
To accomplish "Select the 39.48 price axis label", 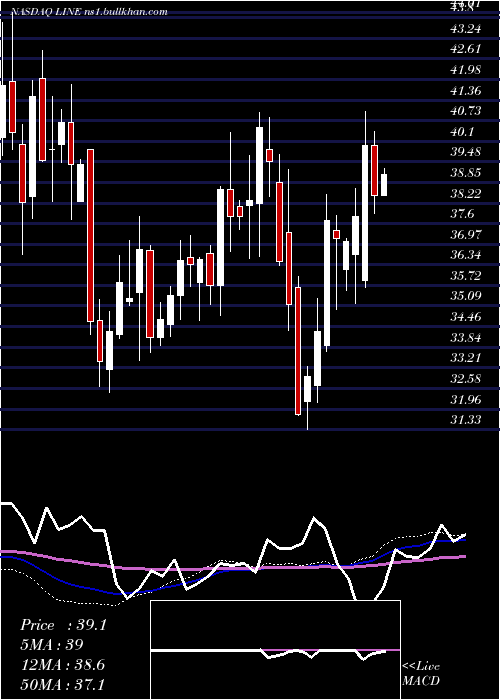I will pos(466,152).
